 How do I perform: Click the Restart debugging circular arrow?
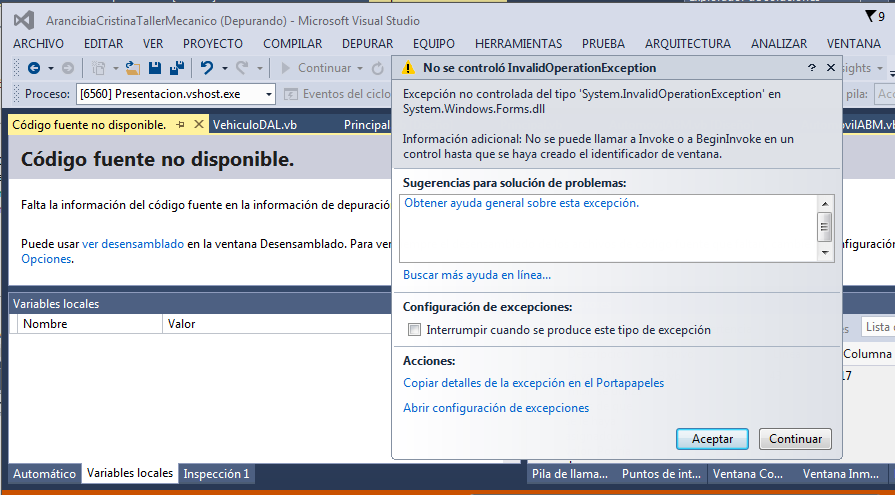[377, 69]
